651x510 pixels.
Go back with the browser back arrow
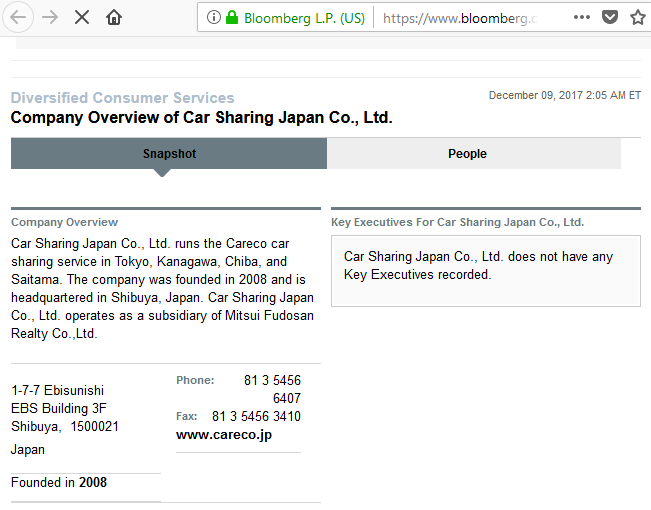(x=18, y=17)
